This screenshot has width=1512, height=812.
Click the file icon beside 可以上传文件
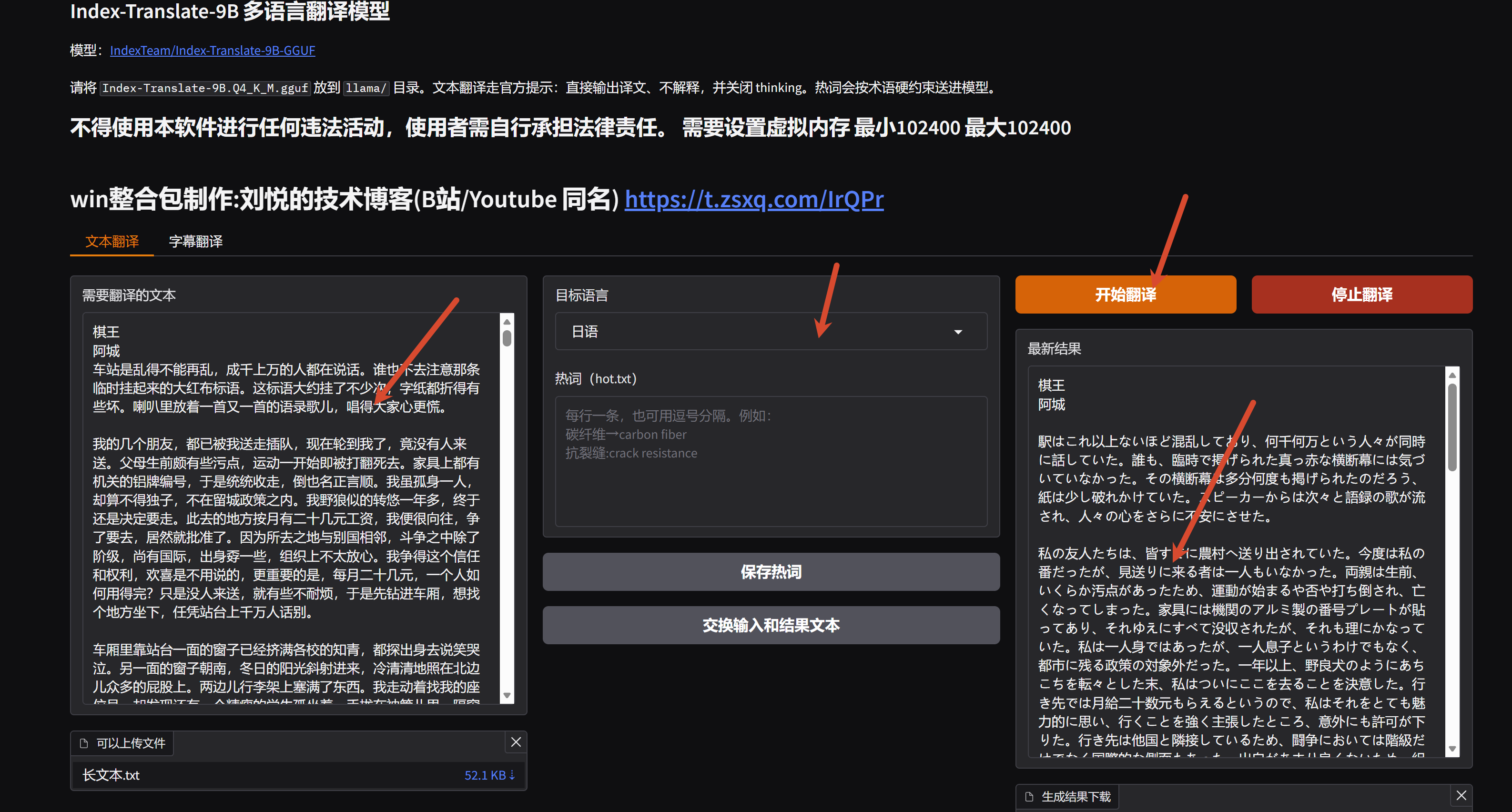point(84,743)
